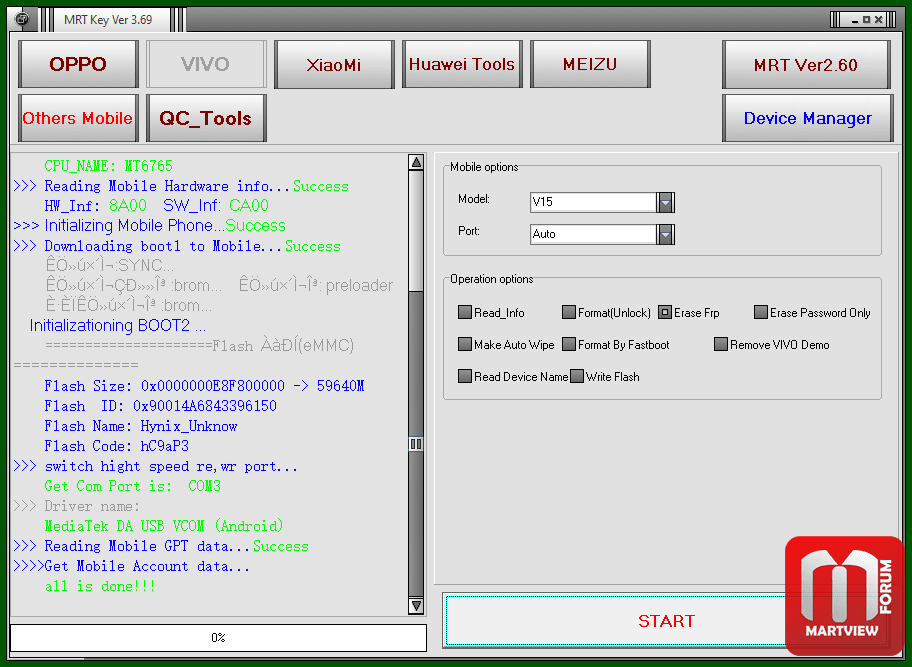Screen dimensions: 912x667
Task: Minimize the MRT Key window
Action: 854,20
